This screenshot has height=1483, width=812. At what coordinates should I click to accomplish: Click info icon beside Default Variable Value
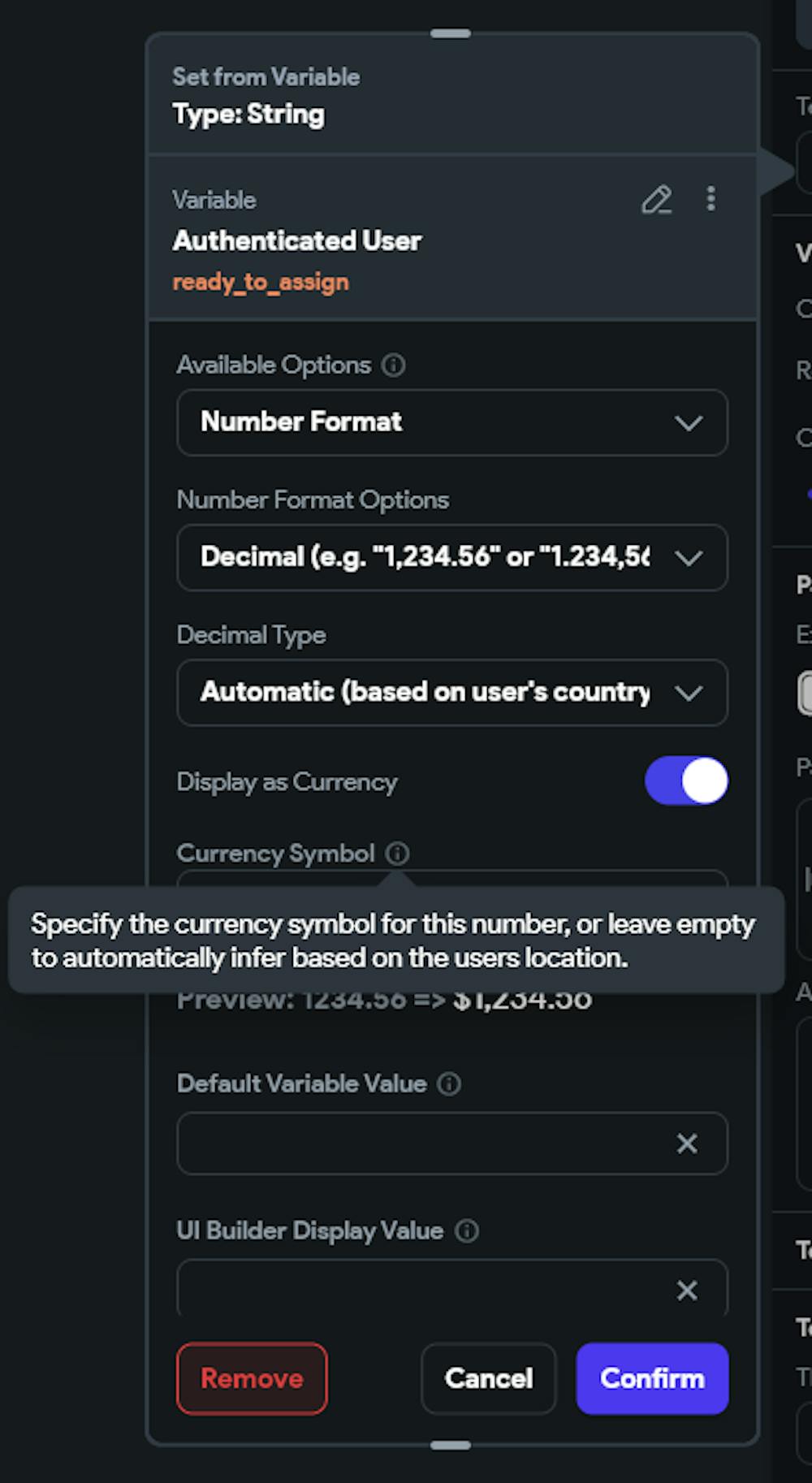coord(449,1084)
